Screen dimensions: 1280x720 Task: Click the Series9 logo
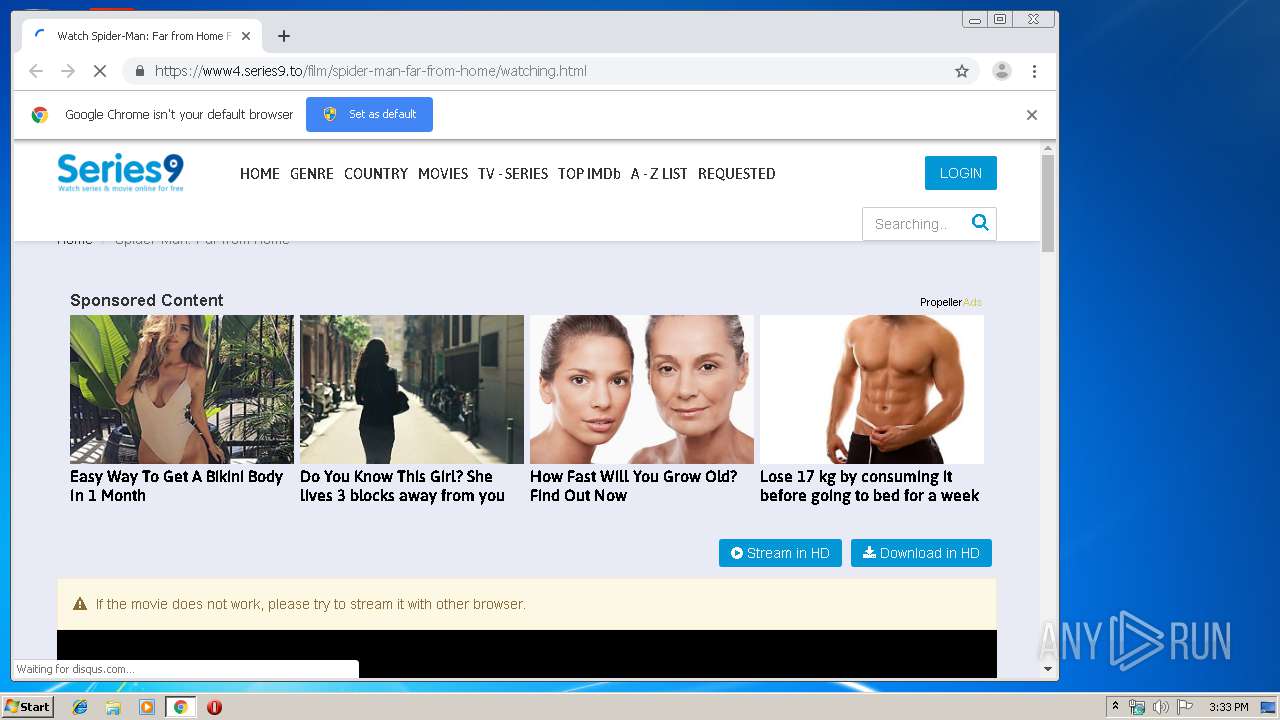coord(120,172)
